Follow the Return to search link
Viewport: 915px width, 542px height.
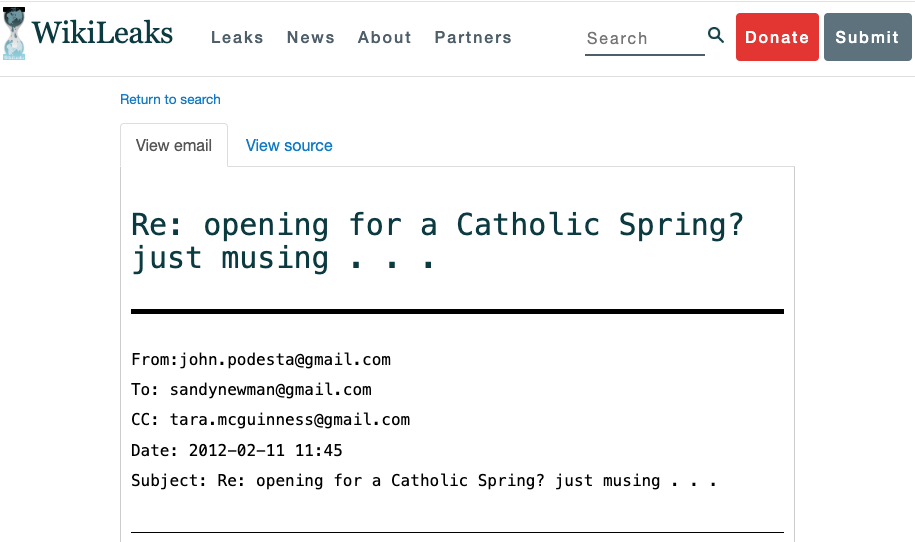click(170, 100)
